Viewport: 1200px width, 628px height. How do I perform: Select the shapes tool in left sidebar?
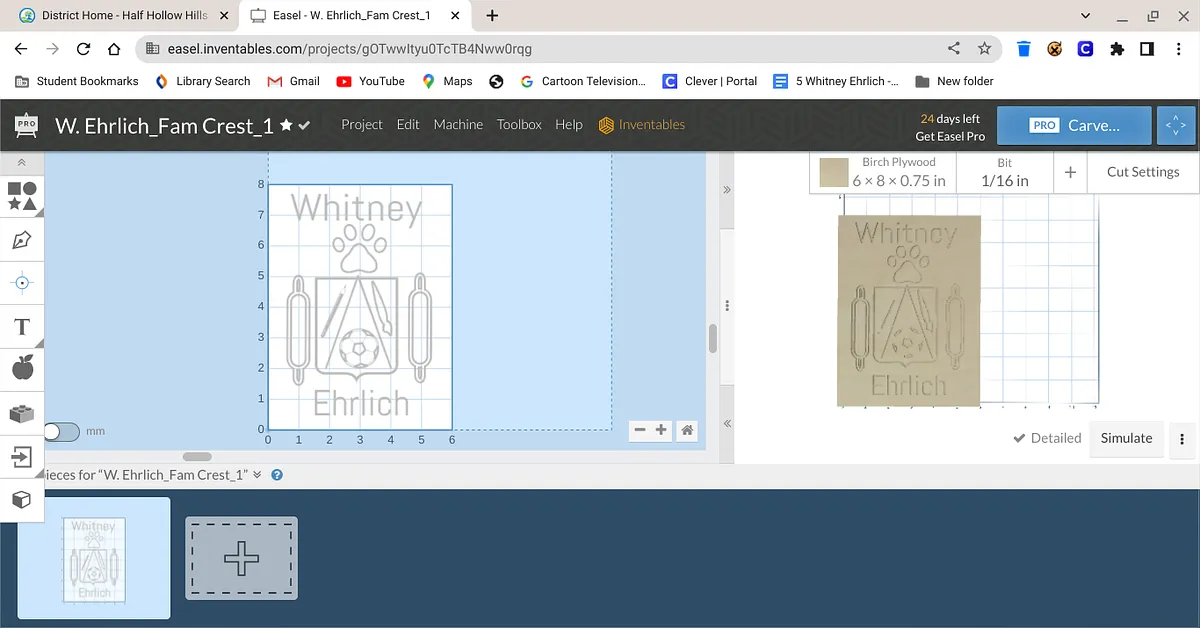22,196
